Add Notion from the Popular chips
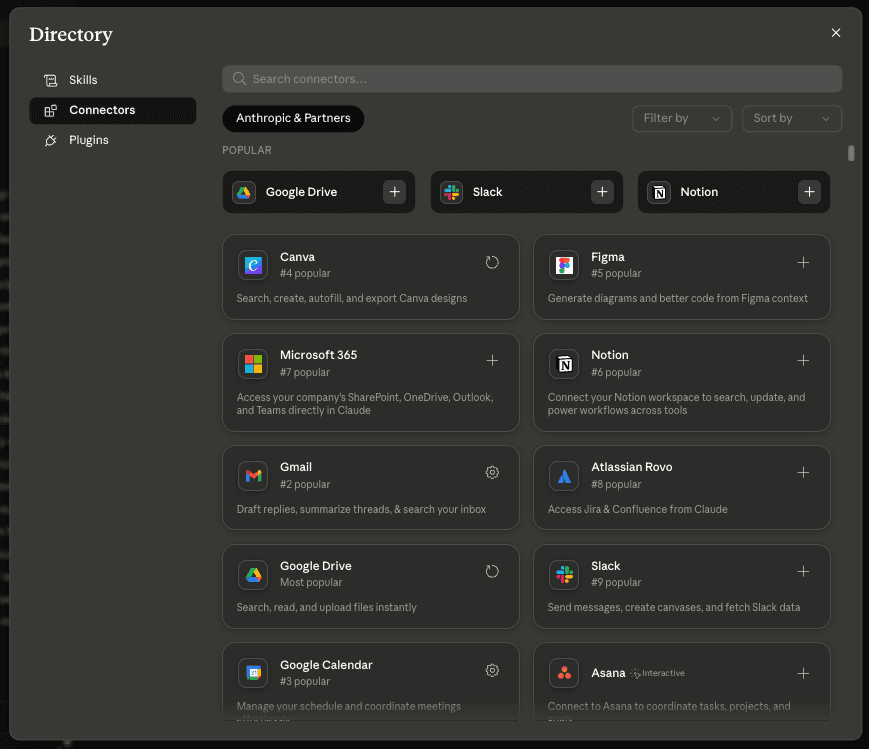869x749 pixels. point(809,192)
